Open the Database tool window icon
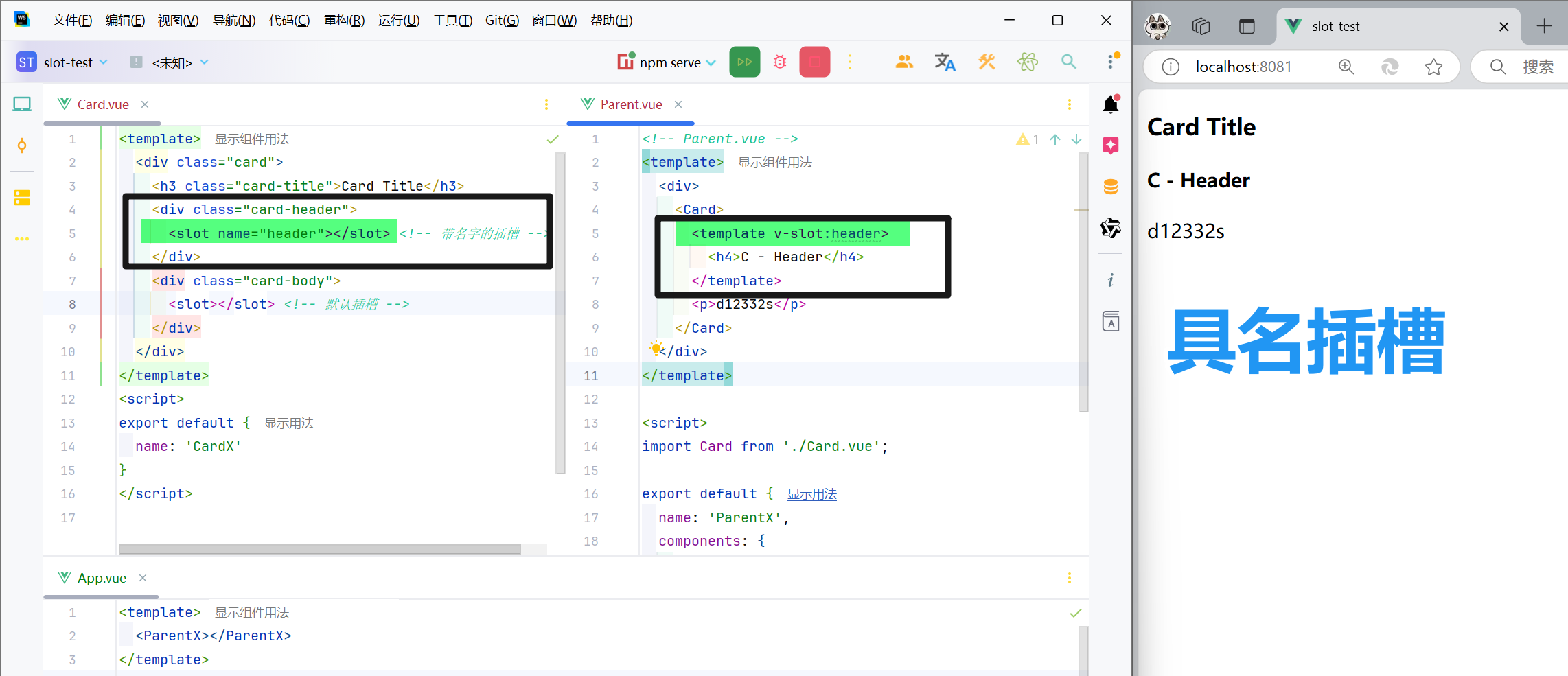The height and width of the screenshot is (676, 1568). pos(1111,187)
